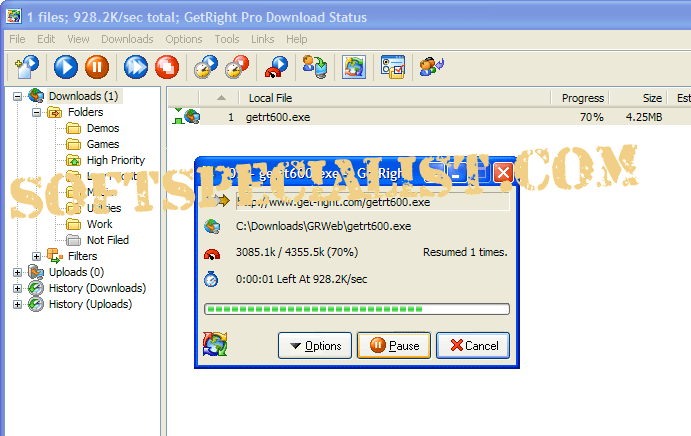Open the GetRight browser globe toolbar icon

pos(354,67)
